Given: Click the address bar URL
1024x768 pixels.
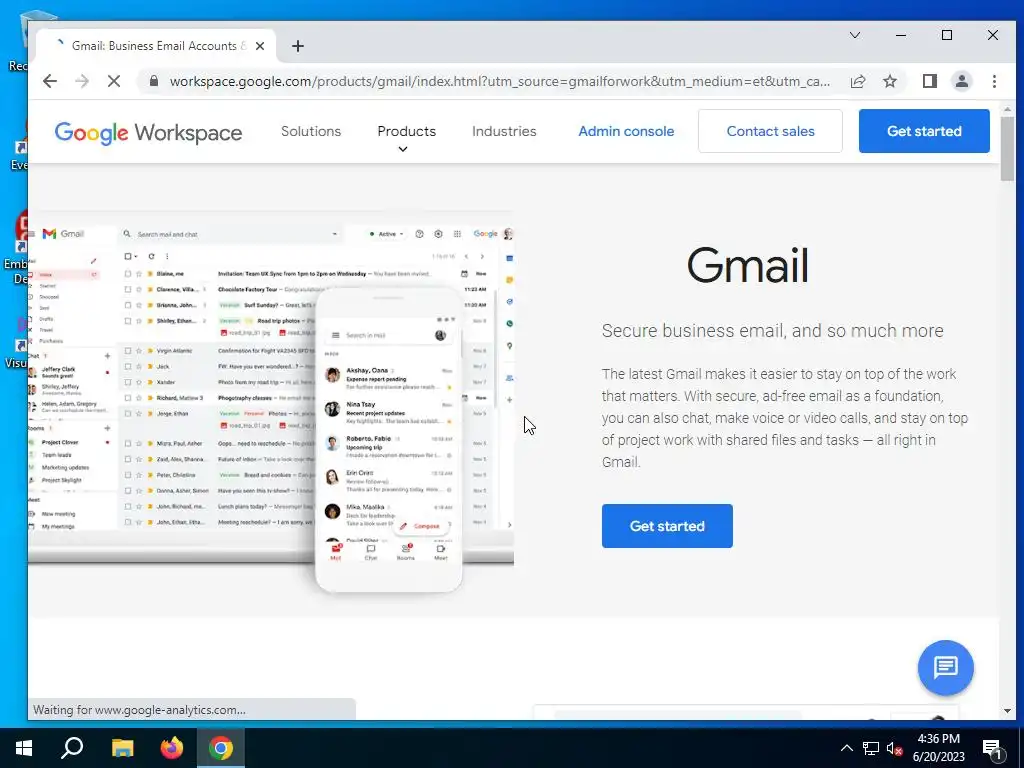Looking at the screenshot, I should [499, 81].
